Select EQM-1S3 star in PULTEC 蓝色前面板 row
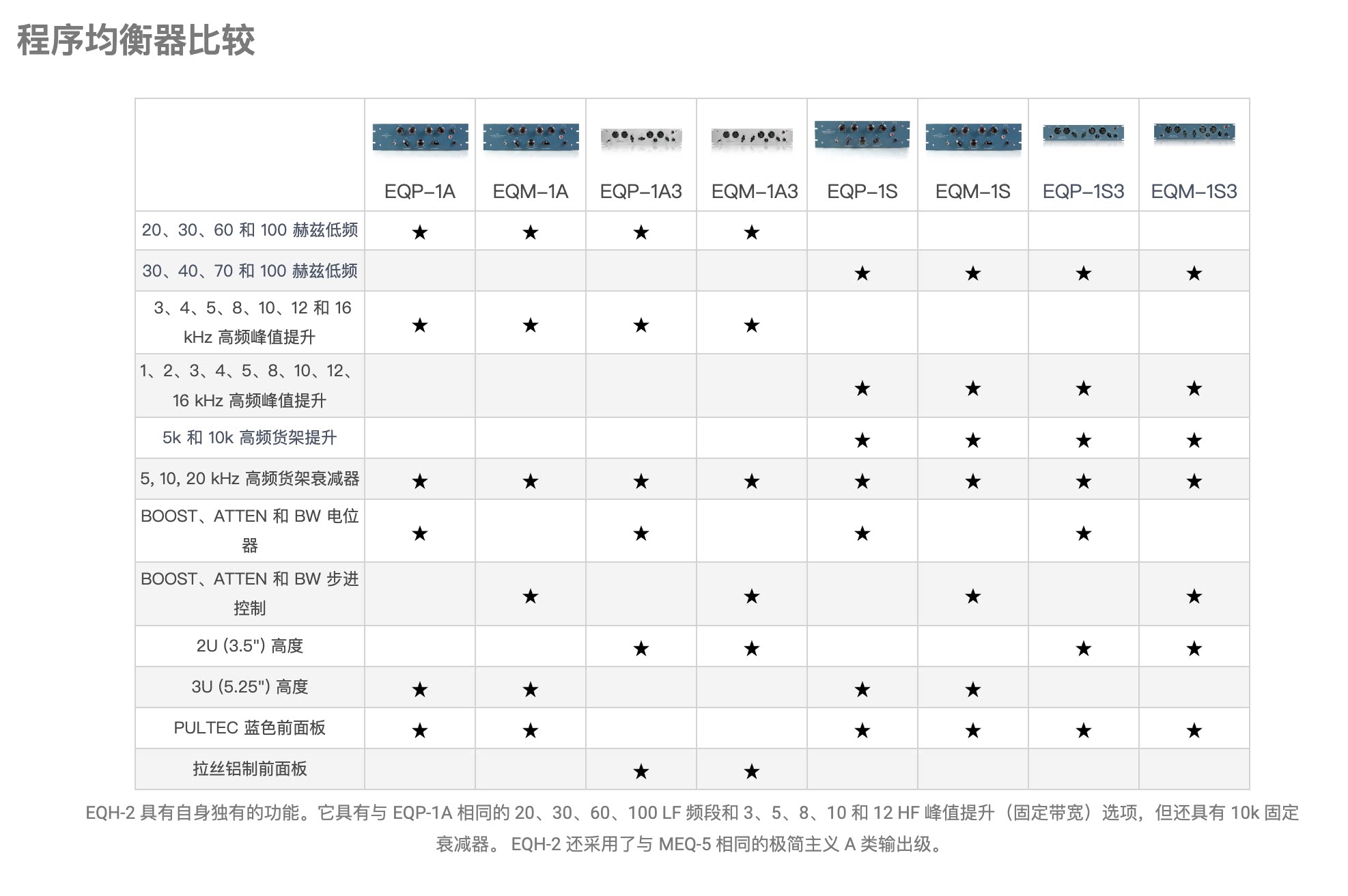1348x896 pixels. point(1194,731)
